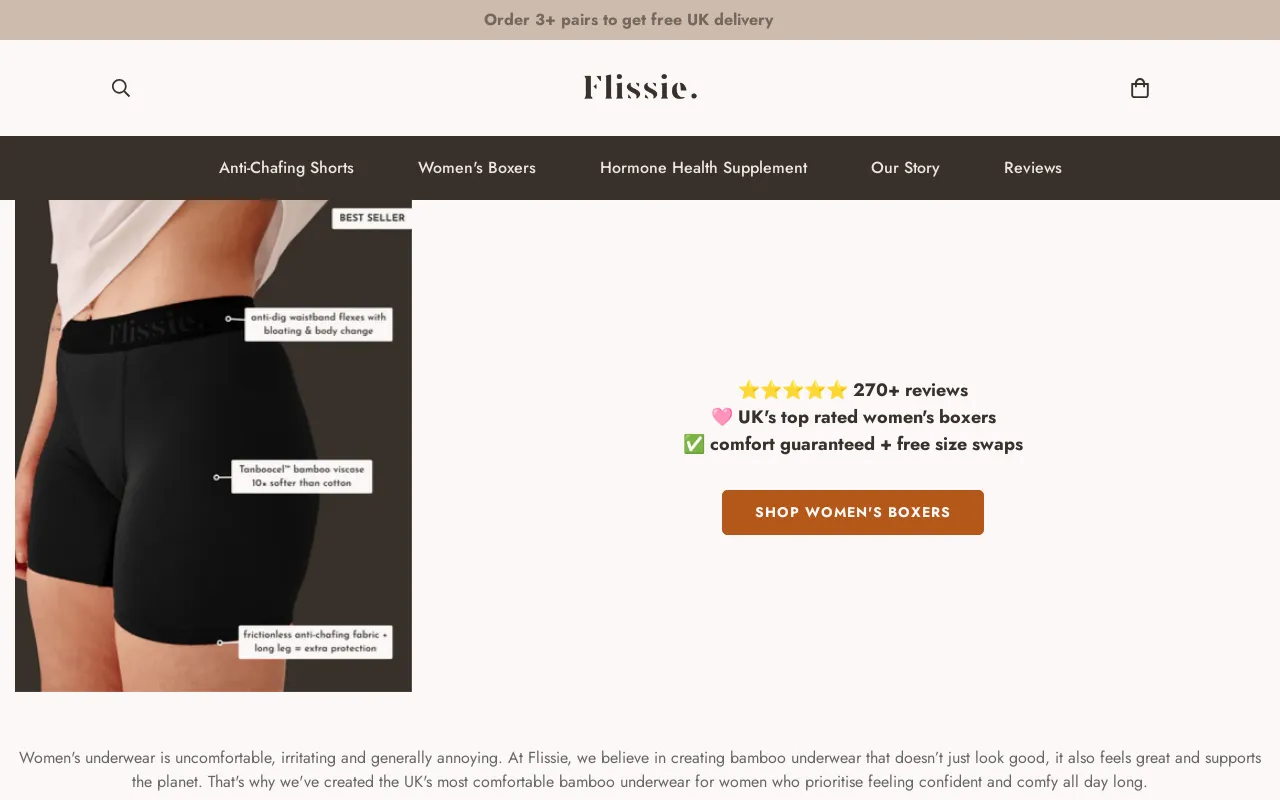This screenshot has width=1280, height=800.
Task: Click the comfort guaranteed free size swaps text
Action: (x=866, y=444)
